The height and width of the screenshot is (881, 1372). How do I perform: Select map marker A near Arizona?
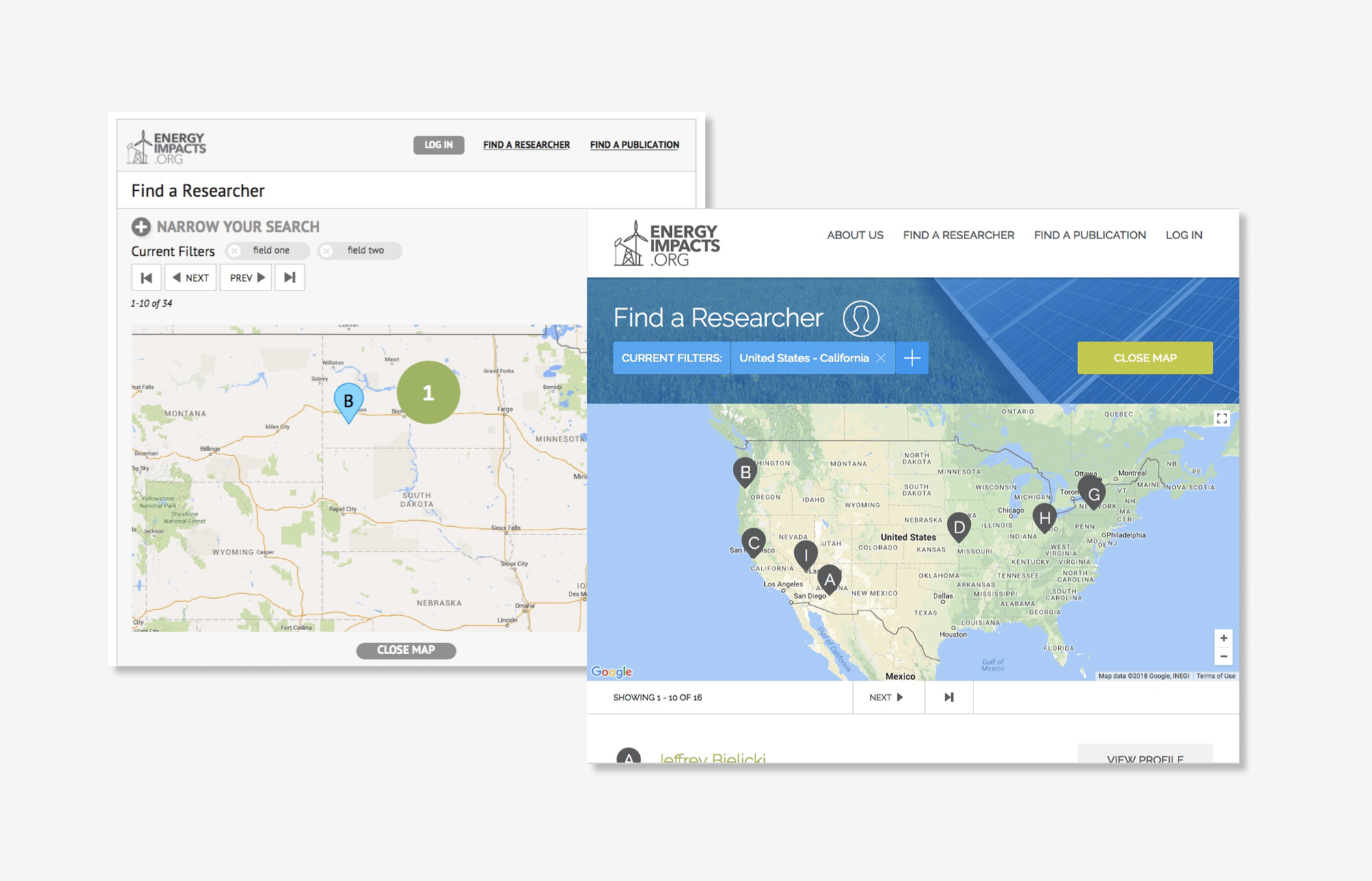[x=829, y=580]
